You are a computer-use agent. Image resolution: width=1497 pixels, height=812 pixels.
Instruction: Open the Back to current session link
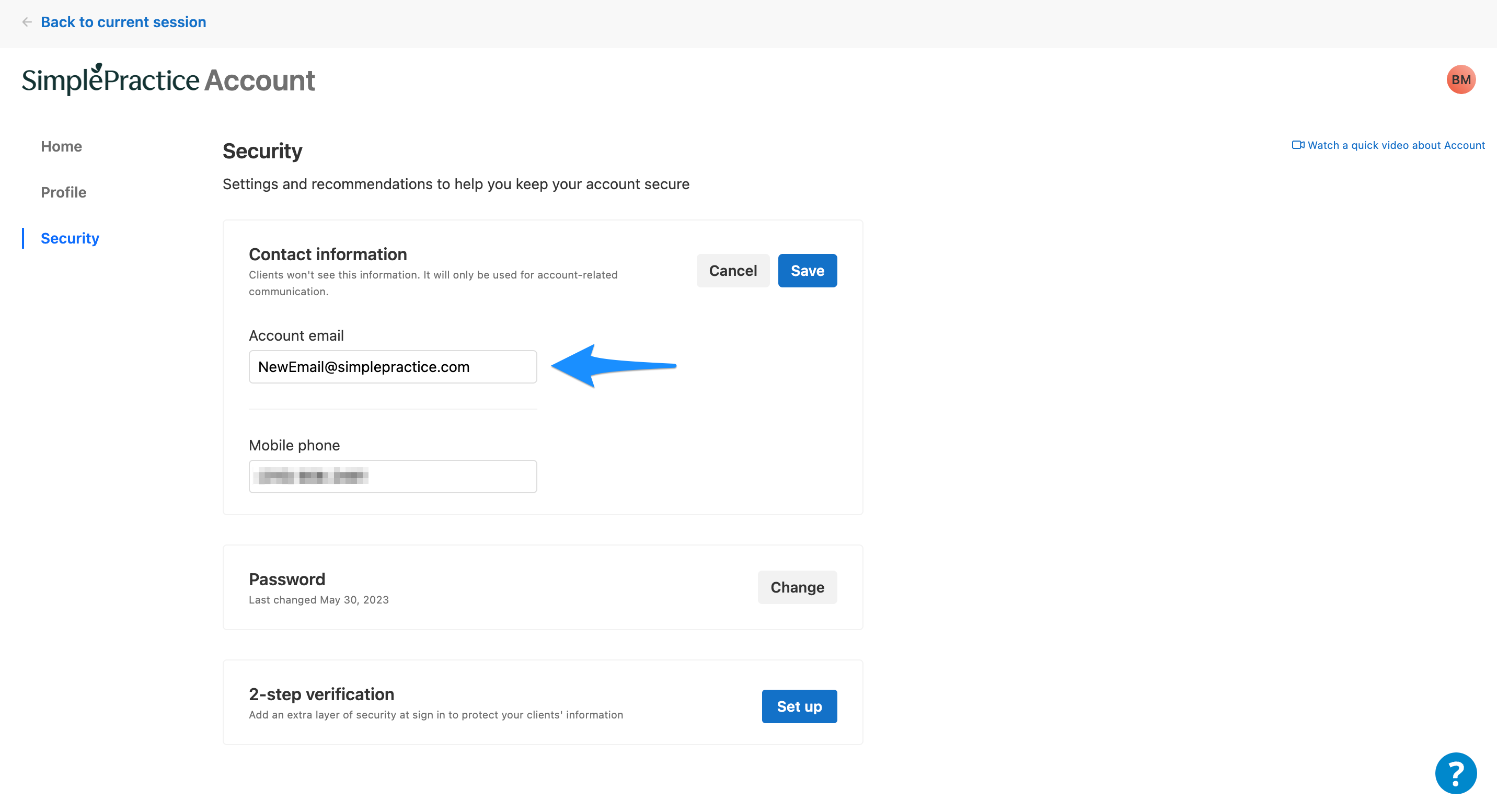(x=123, y=22)
